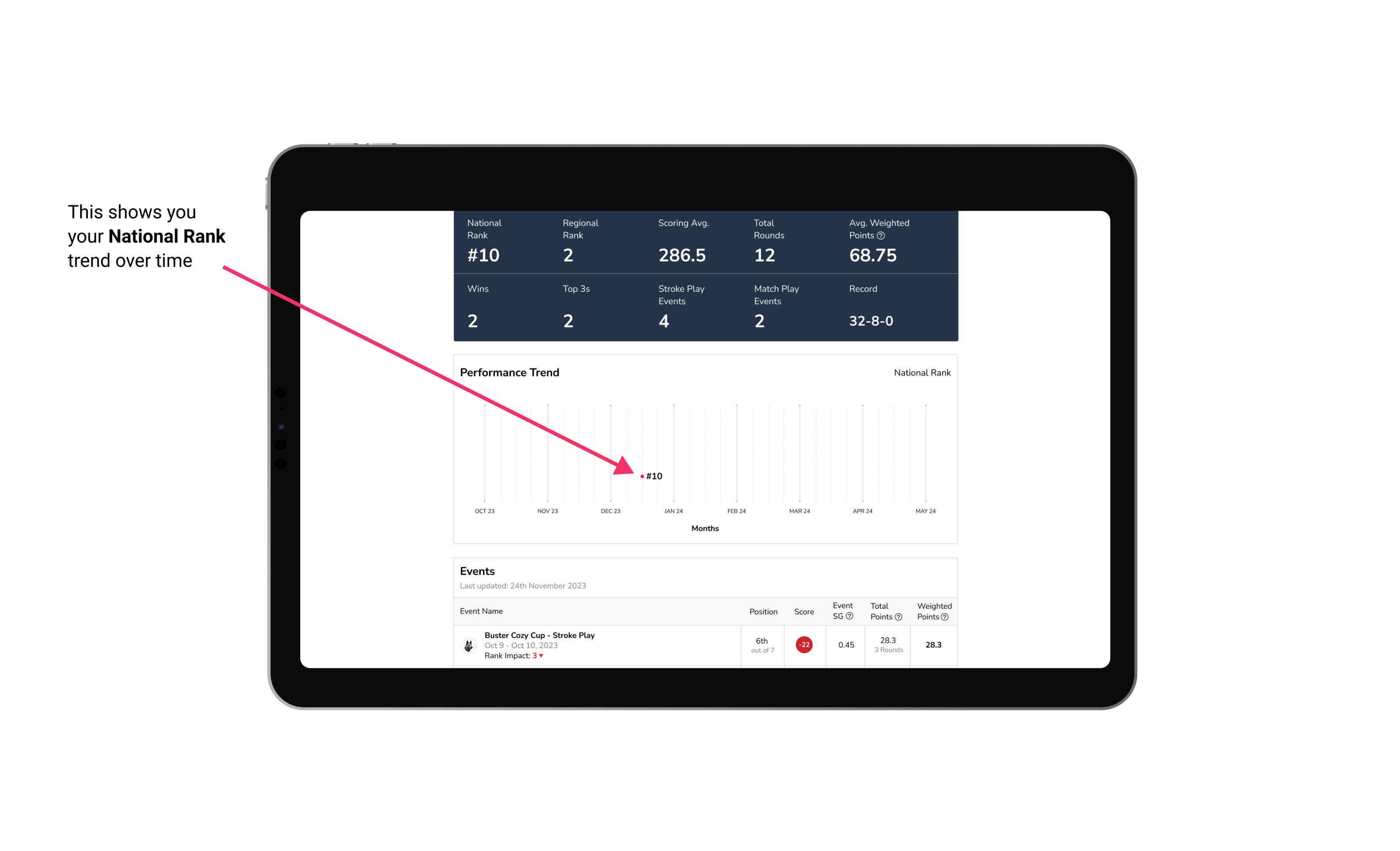Image resolution: width=1400 pixels, height=851 pixels.
Task: Click the National Rank label on chart
Action: click(x=921, y=372)
